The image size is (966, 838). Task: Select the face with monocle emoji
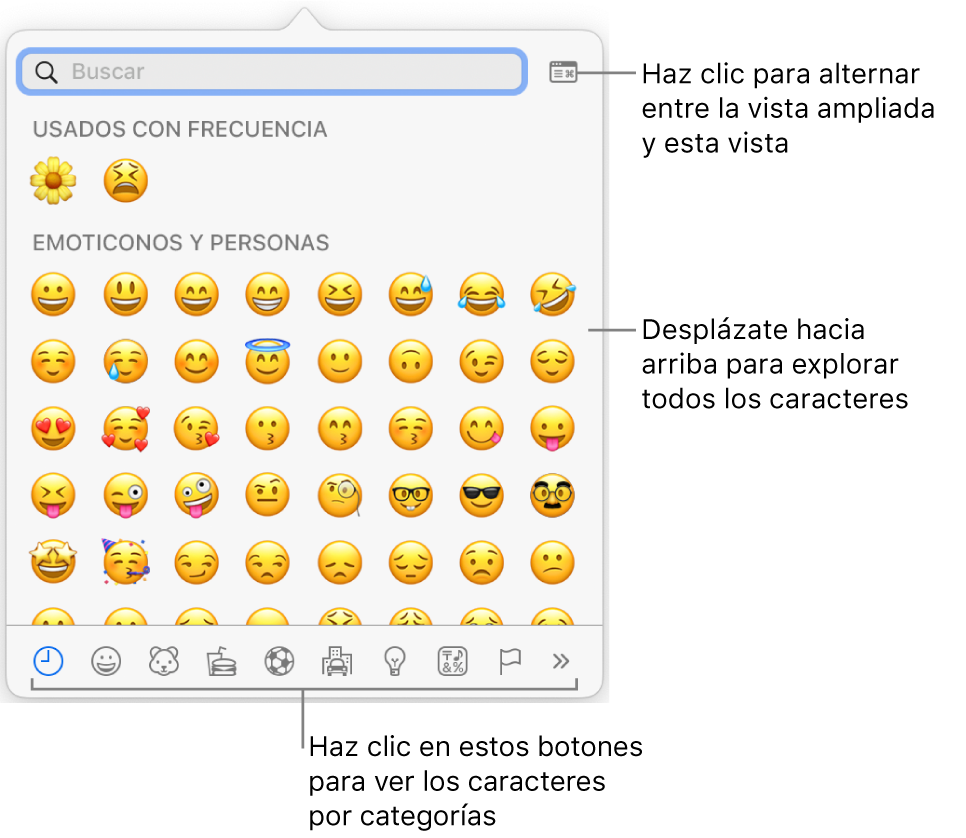point(340,495)
